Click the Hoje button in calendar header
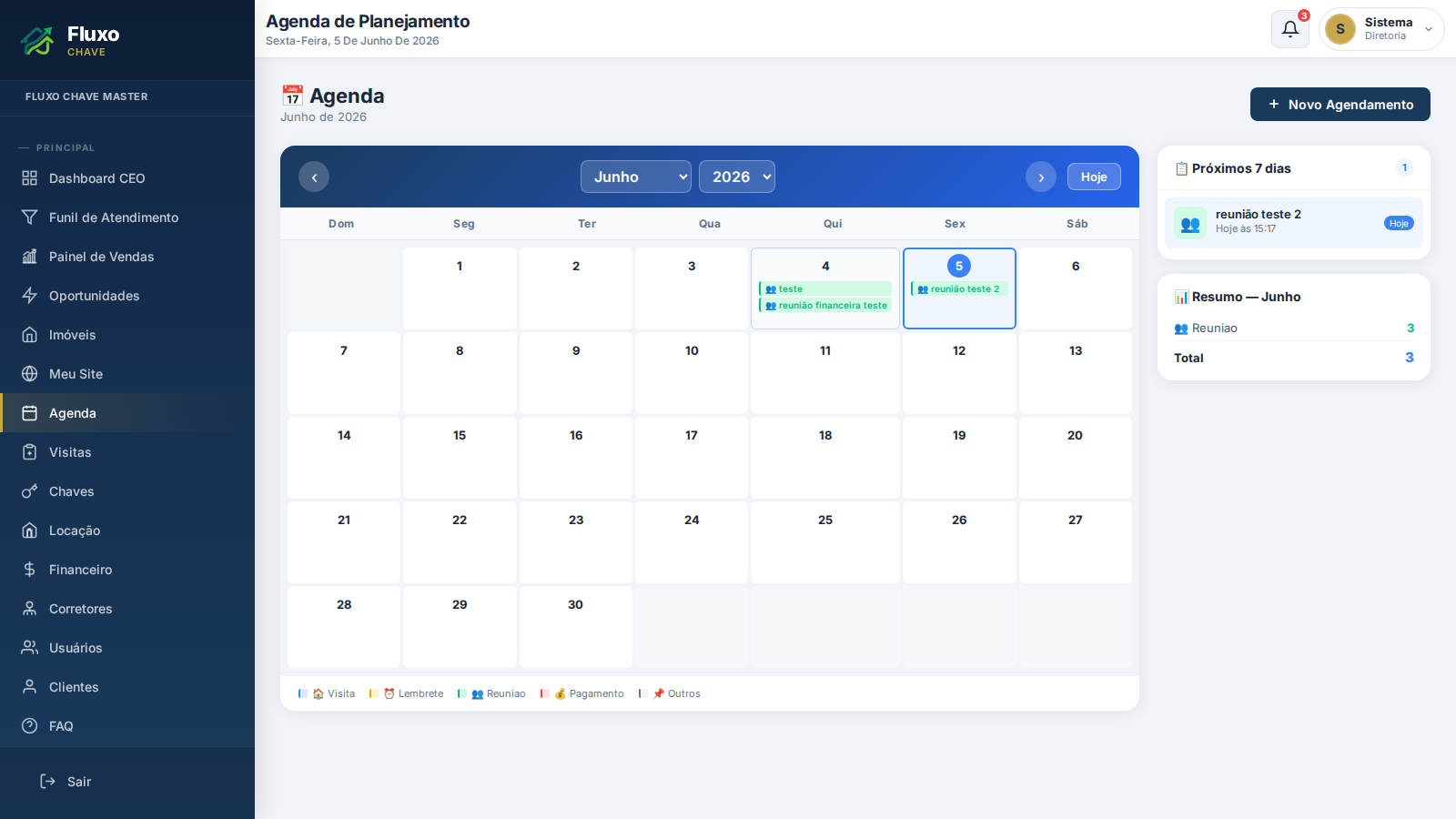This screenshot has height=819, width=1456. click(x=1094, y=177)
